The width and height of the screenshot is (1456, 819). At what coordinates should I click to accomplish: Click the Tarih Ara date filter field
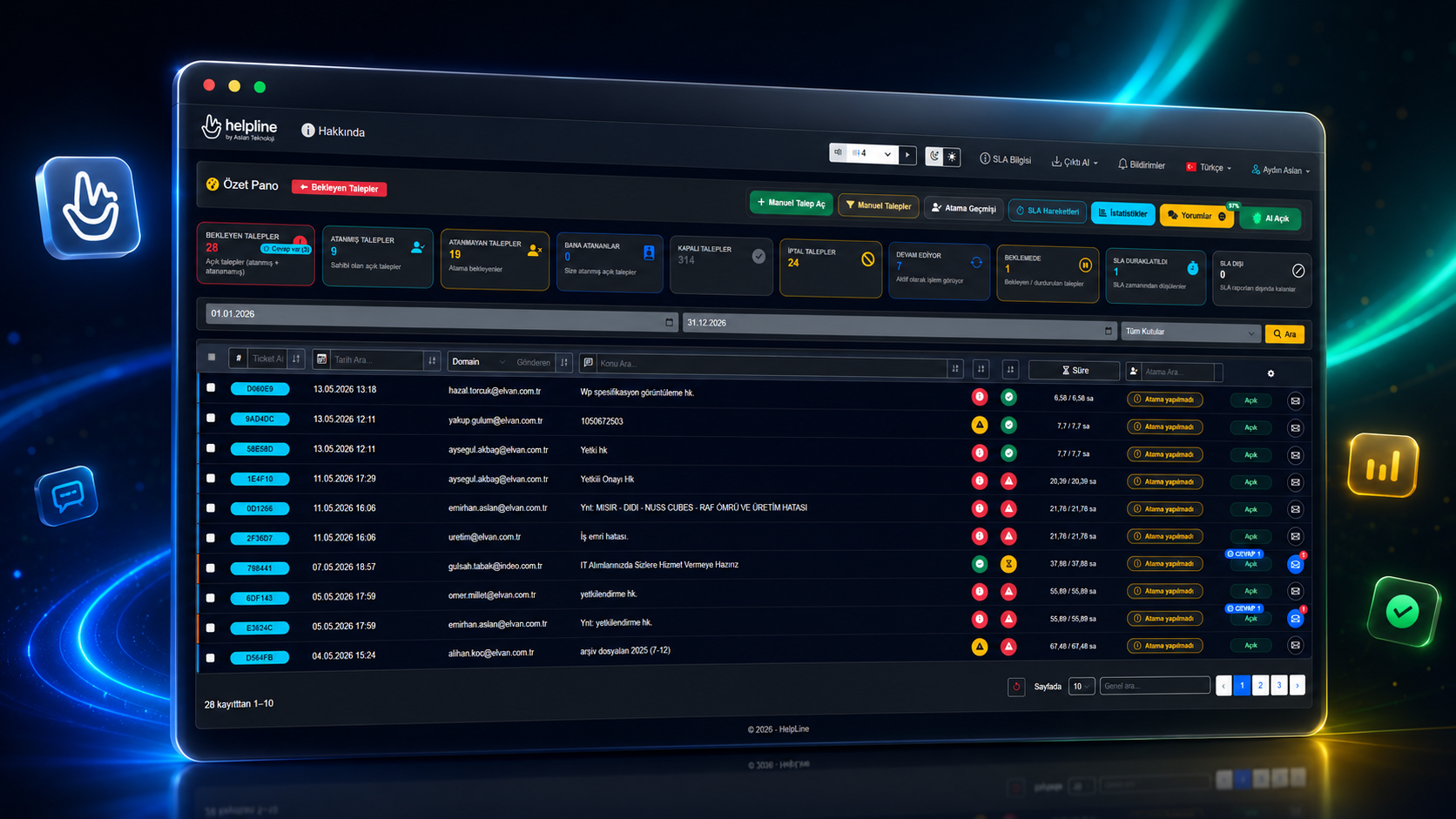[376, 359]
